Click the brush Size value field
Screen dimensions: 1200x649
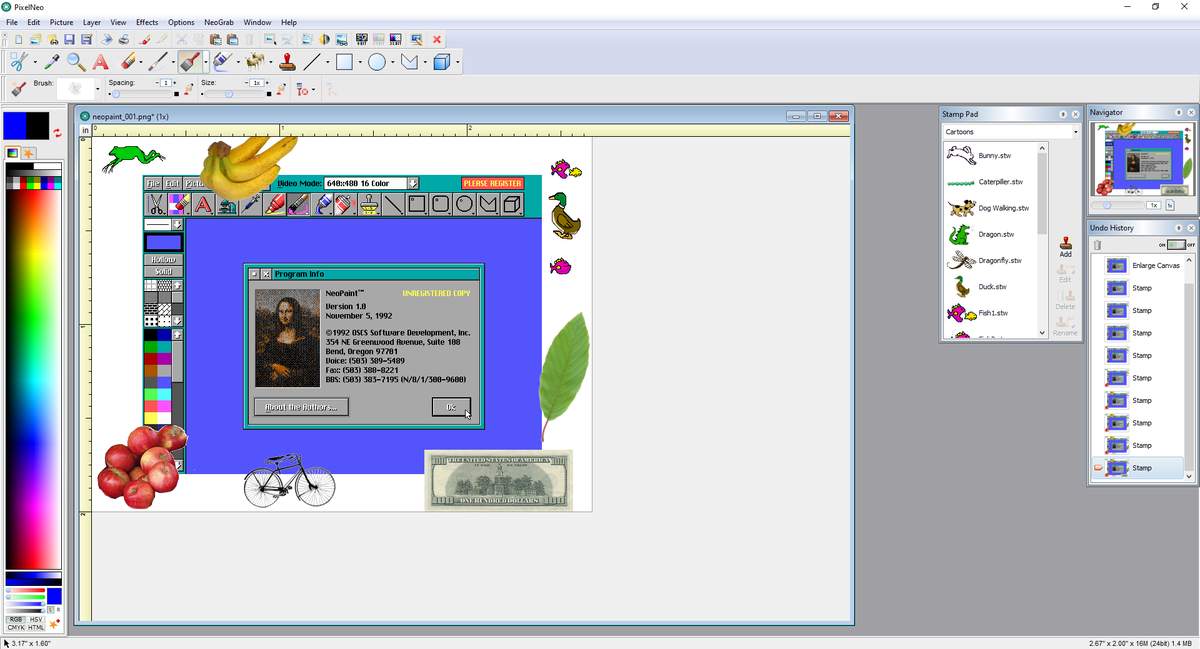click(257, 83)
